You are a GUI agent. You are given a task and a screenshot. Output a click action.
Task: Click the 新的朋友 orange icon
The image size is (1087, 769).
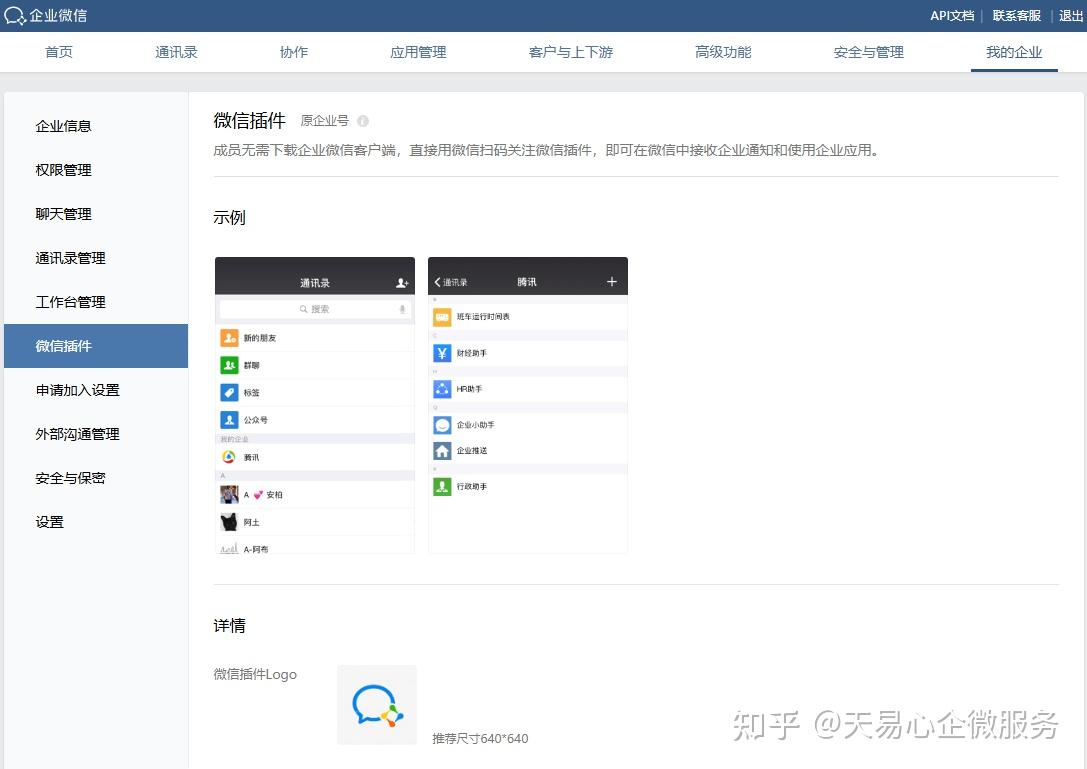pos(229,338)
